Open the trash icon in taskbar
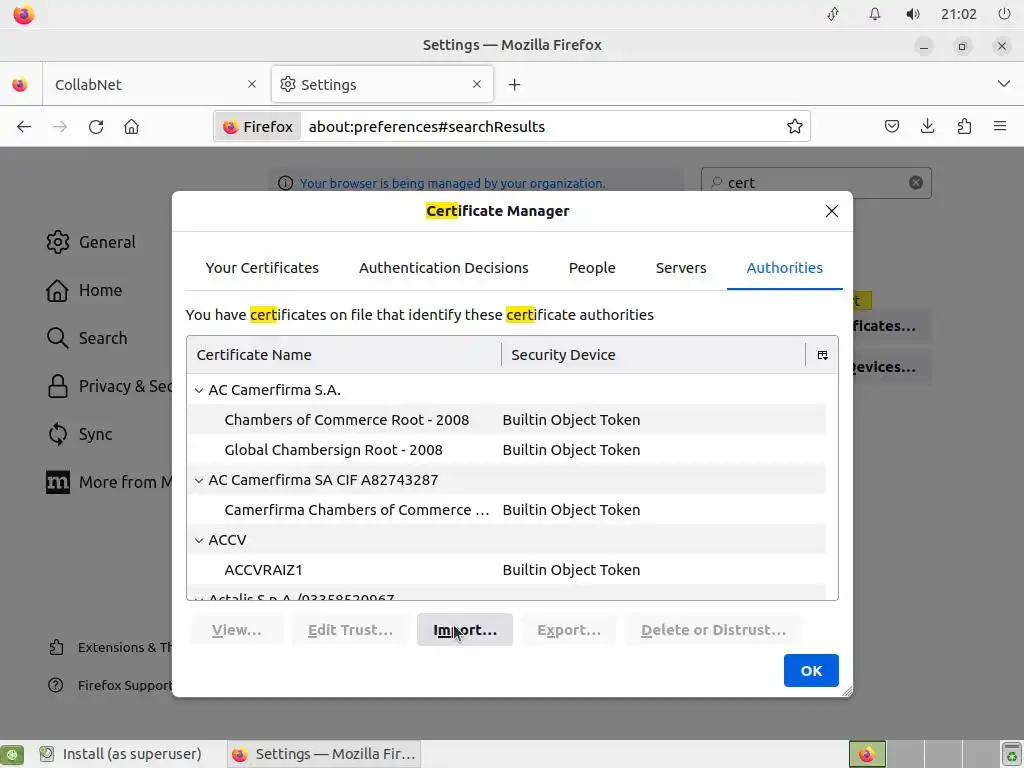The height and width of the screenshot is (768, 1024). (1011, 754)
